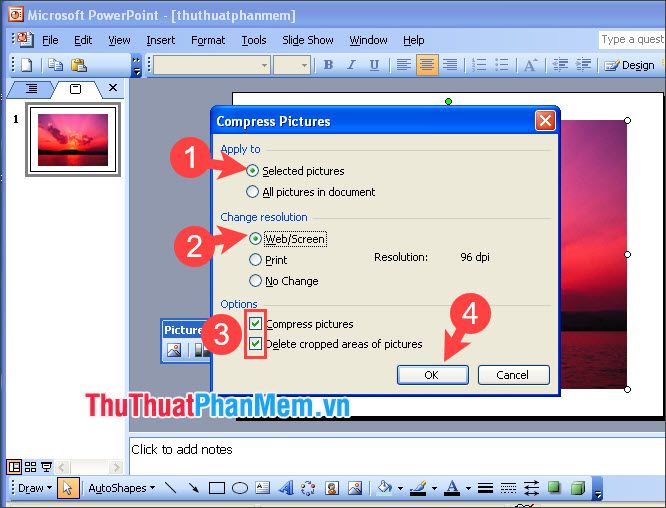
Task: Insert Picture from file in Drawing toolbar
Action: point(355,488)
